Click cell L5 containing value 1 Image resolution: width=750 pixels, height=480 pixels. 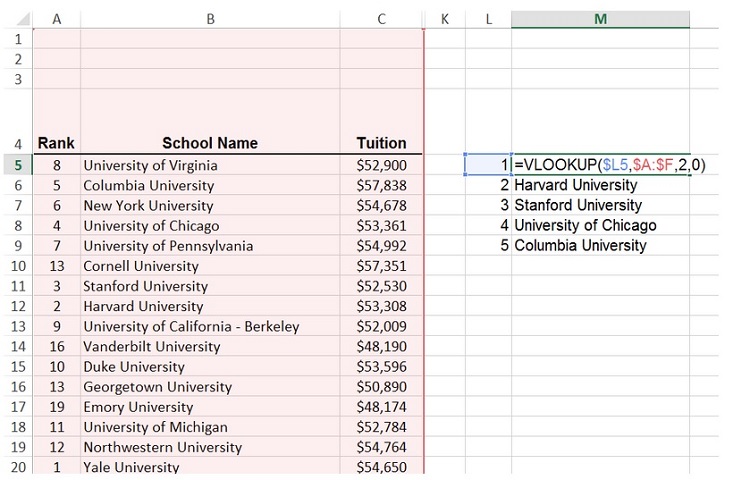[x=488, y=165]
